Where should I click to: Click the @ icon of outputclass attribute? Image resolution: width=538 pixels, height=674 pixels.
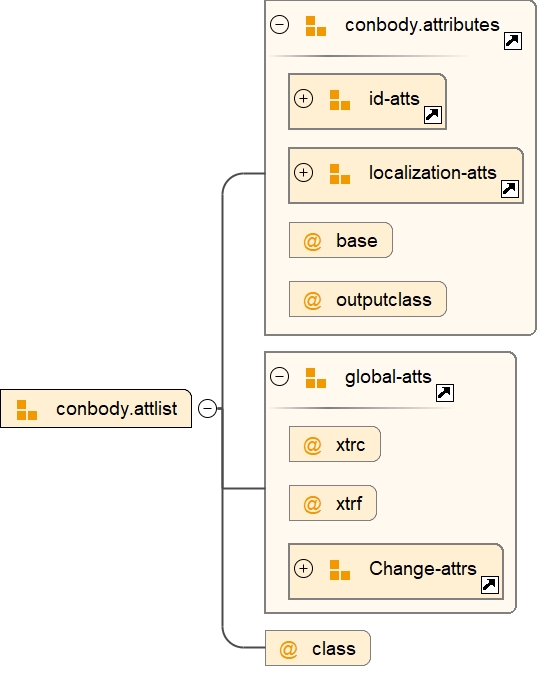click(x=312, y=300)
